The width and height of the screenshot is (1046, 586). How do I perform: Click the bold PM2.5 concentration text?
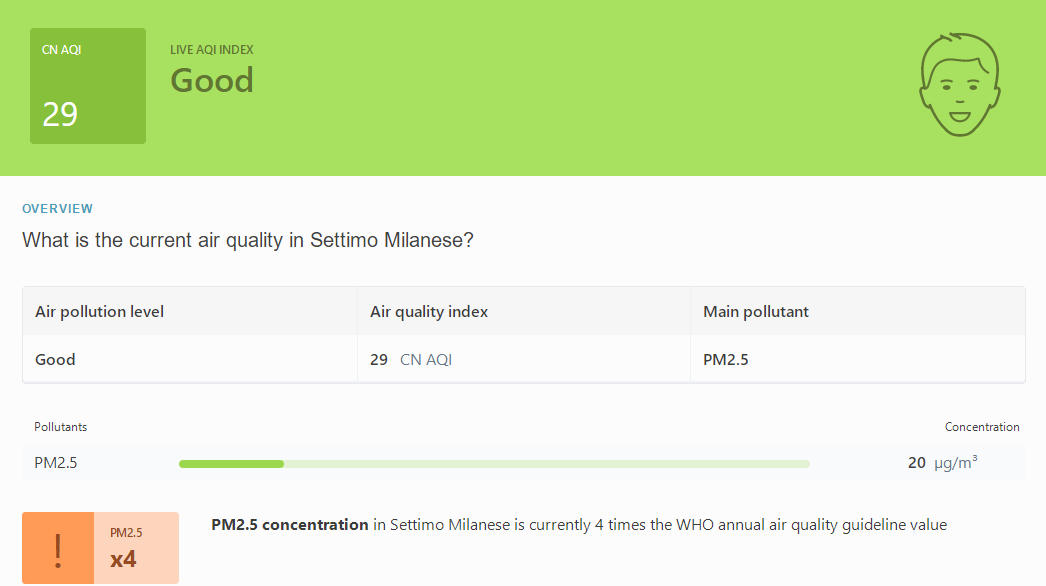pyautogui.click(x=290, y=525)
